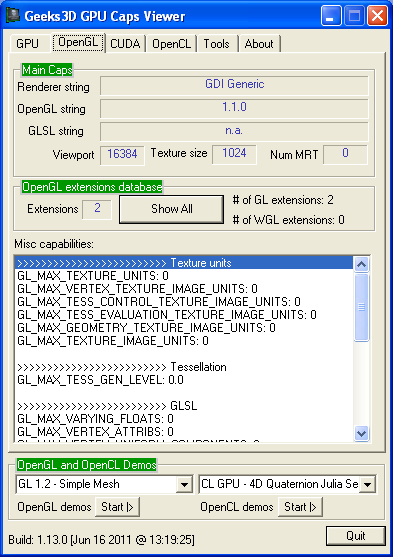
Task: Click the Show All extensions button
Action: coord(172,209)
